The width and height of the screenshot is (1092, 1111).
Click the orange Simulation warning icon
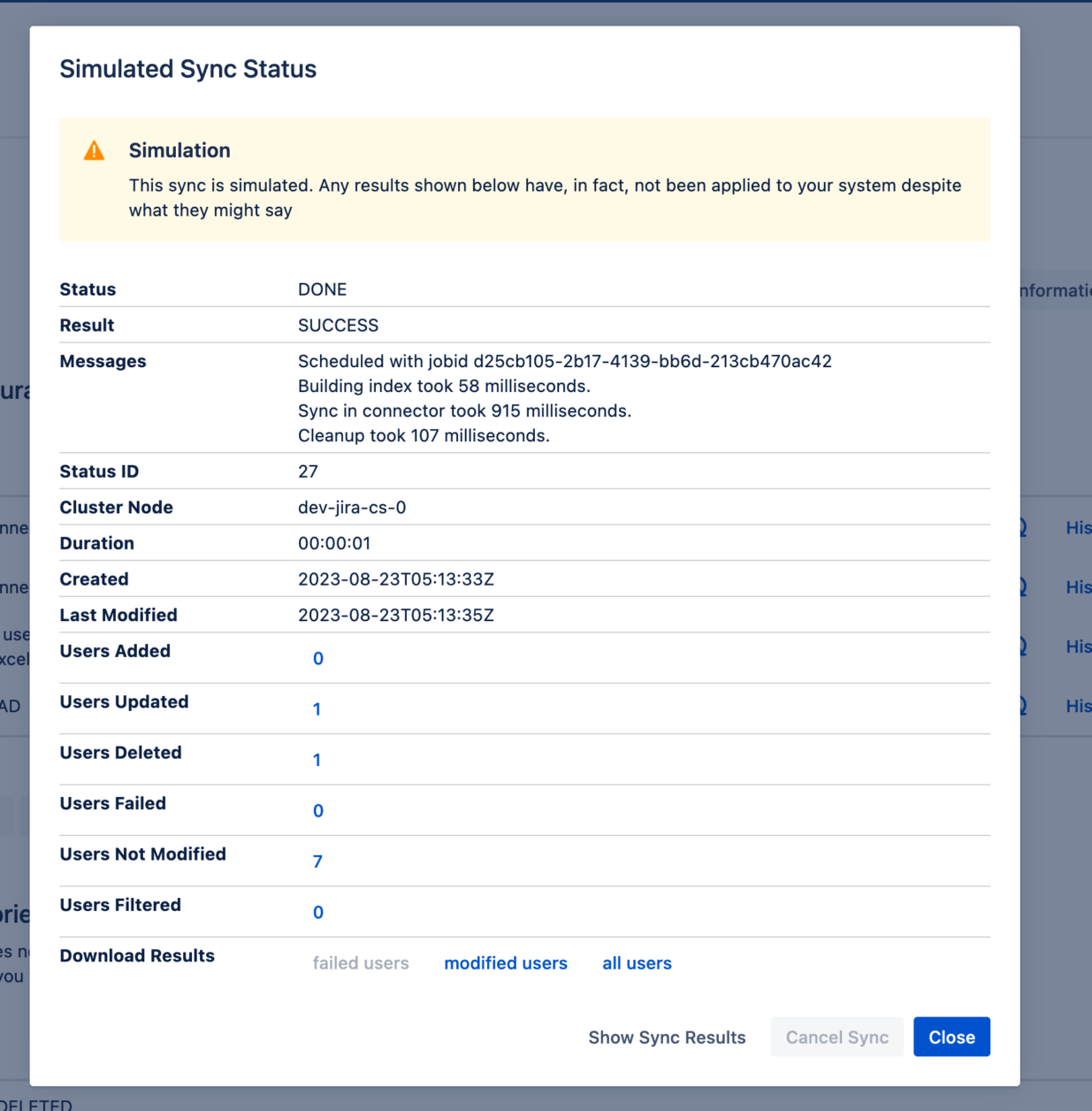(94, 150)
